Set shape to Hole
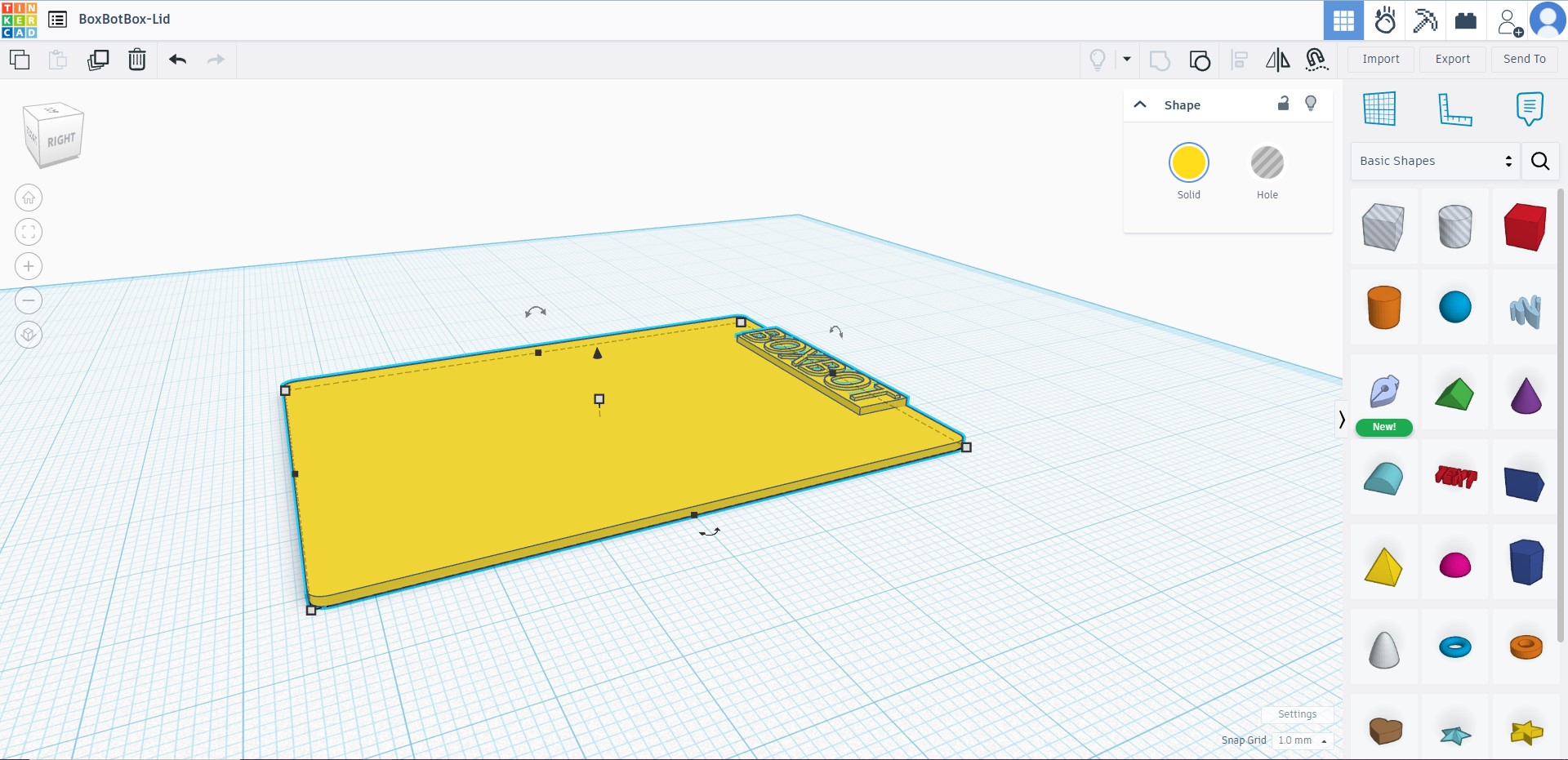The width and height of the screenshot is (1568, 760). pos(1267,162)
